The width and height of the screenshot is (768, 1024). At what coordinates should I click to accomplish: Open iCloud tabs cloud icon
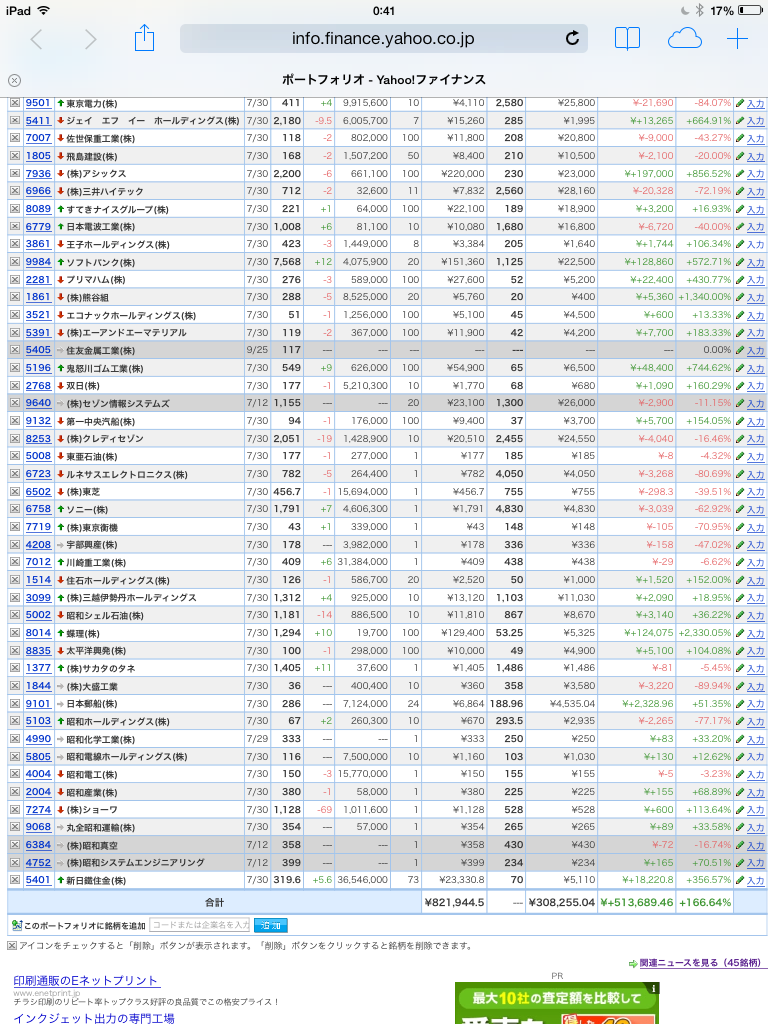(x=684, y=39)
